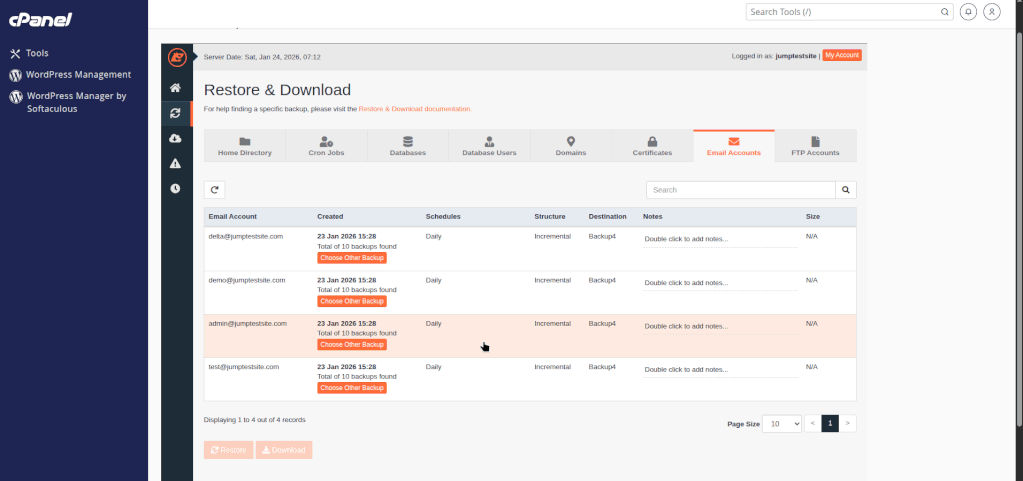Click the notes field for test@jumptestsite.com
Image resolution: width=1023 pixels, height=481 pixels.
[x=720, y=369]
